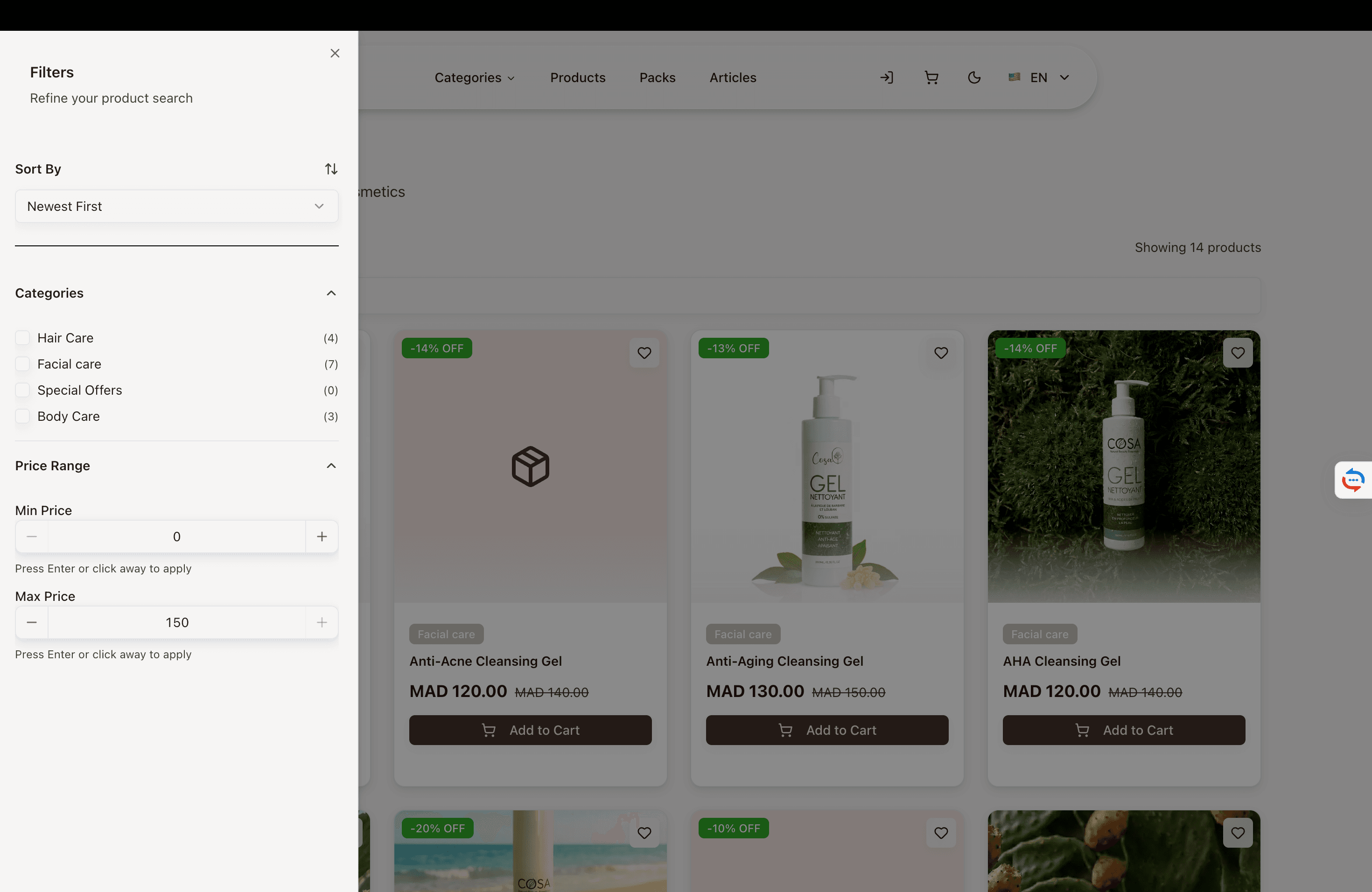Image resolution: width=1372 pixels, height=892 pixels.
Task: Decrease the Min Price value
Action: tap(32, 537)
